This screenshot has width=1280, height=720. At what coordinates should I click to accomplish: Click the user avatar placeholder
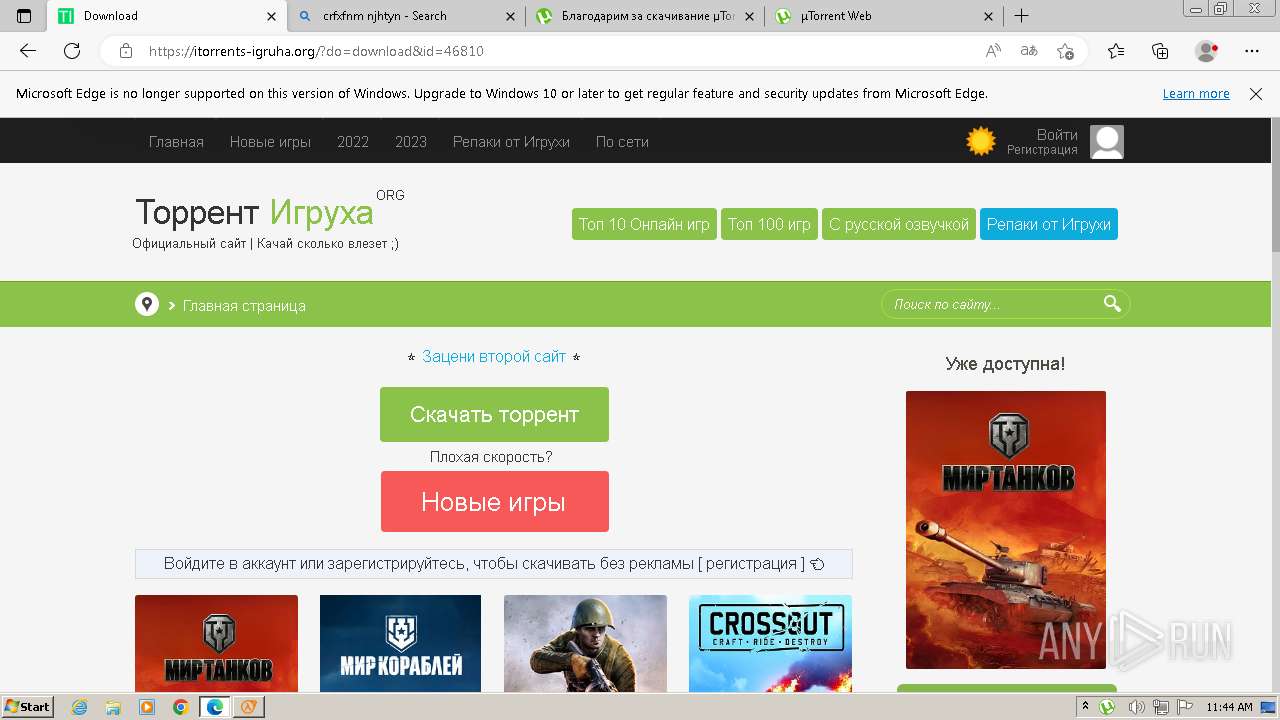pyautogui.click(x=1107, y=142)
